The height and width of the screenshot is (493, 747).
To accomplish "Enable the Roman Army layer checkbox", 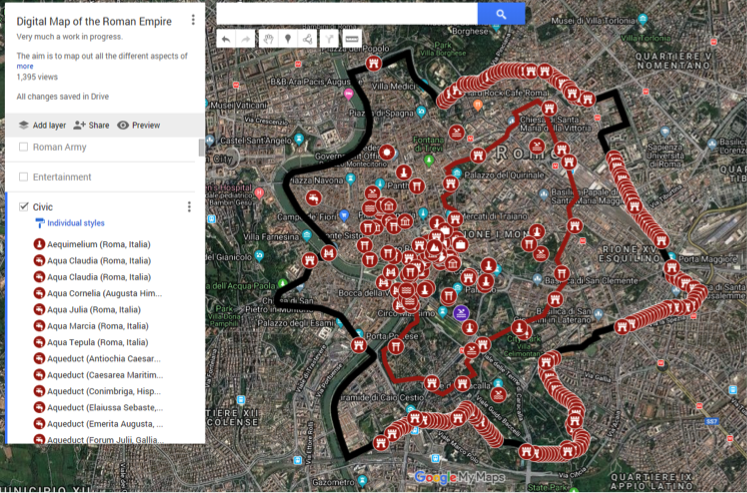I will click(23, 147).
